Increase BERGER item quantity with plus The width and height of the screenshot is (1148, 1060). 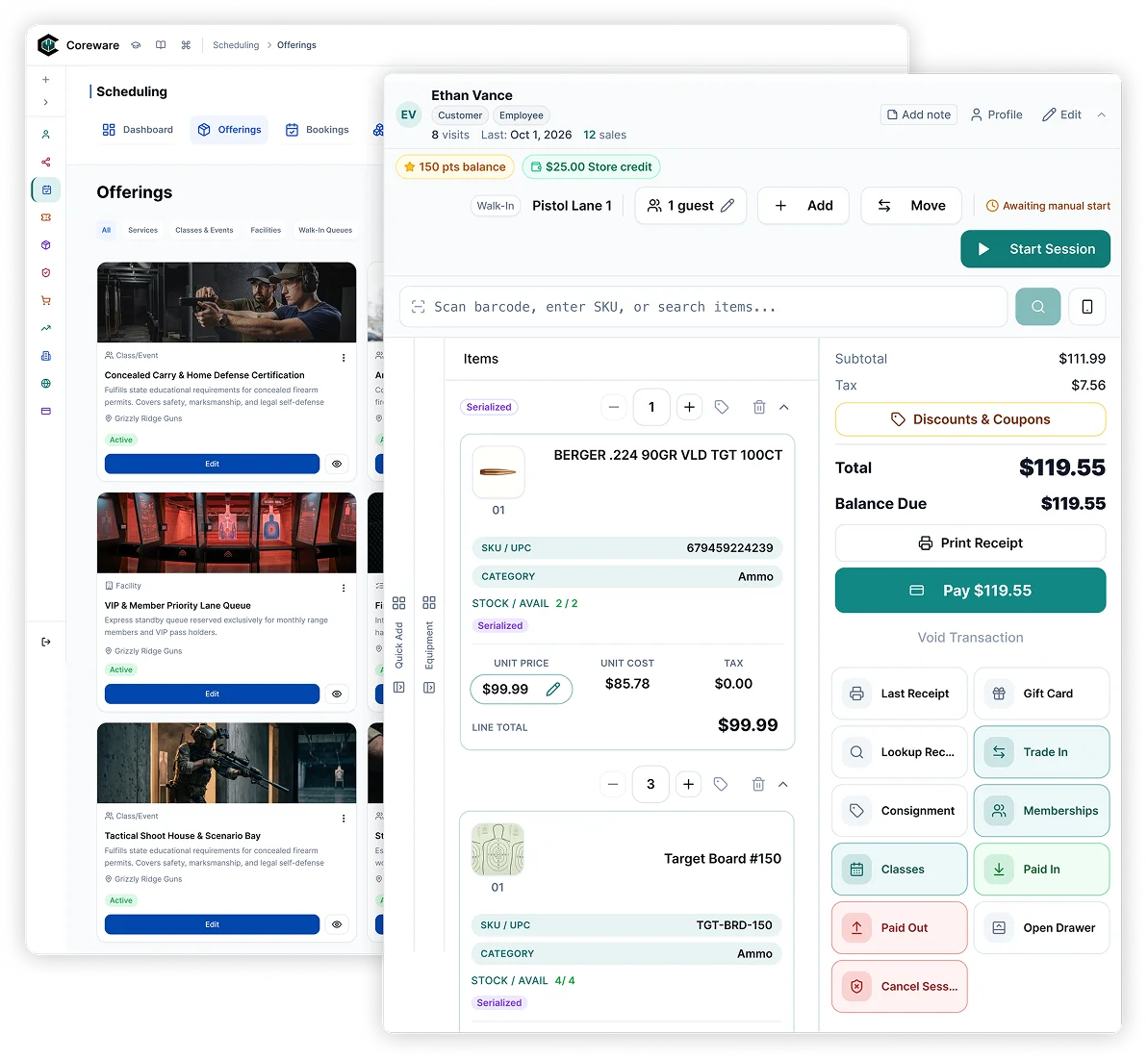[x=689, y=407]
